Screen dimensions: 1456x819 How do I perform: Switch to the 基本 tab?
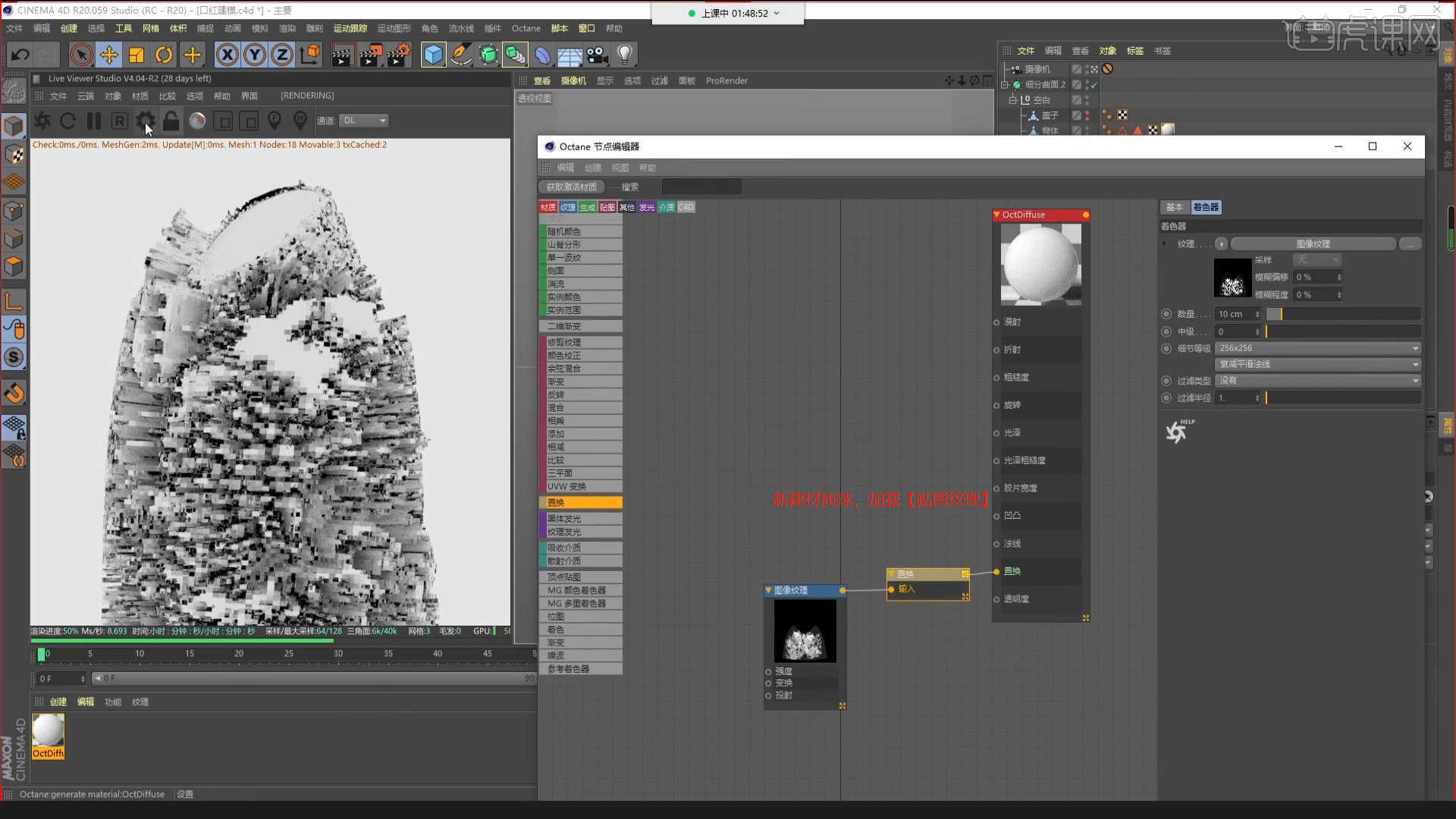(x=1175, y=207)
